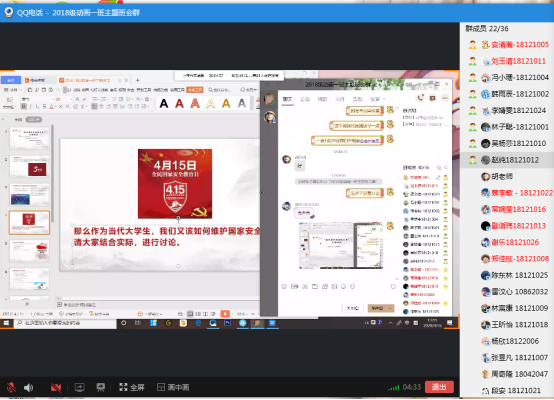Screen dimensions: 554x400
Task: Open the shared screenshot image in chat
Action: (341, 245)
